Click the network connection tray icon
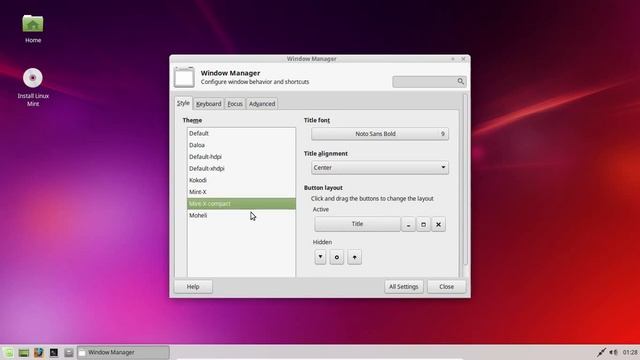Screen dimensions: 640x360 coord(601,352)
